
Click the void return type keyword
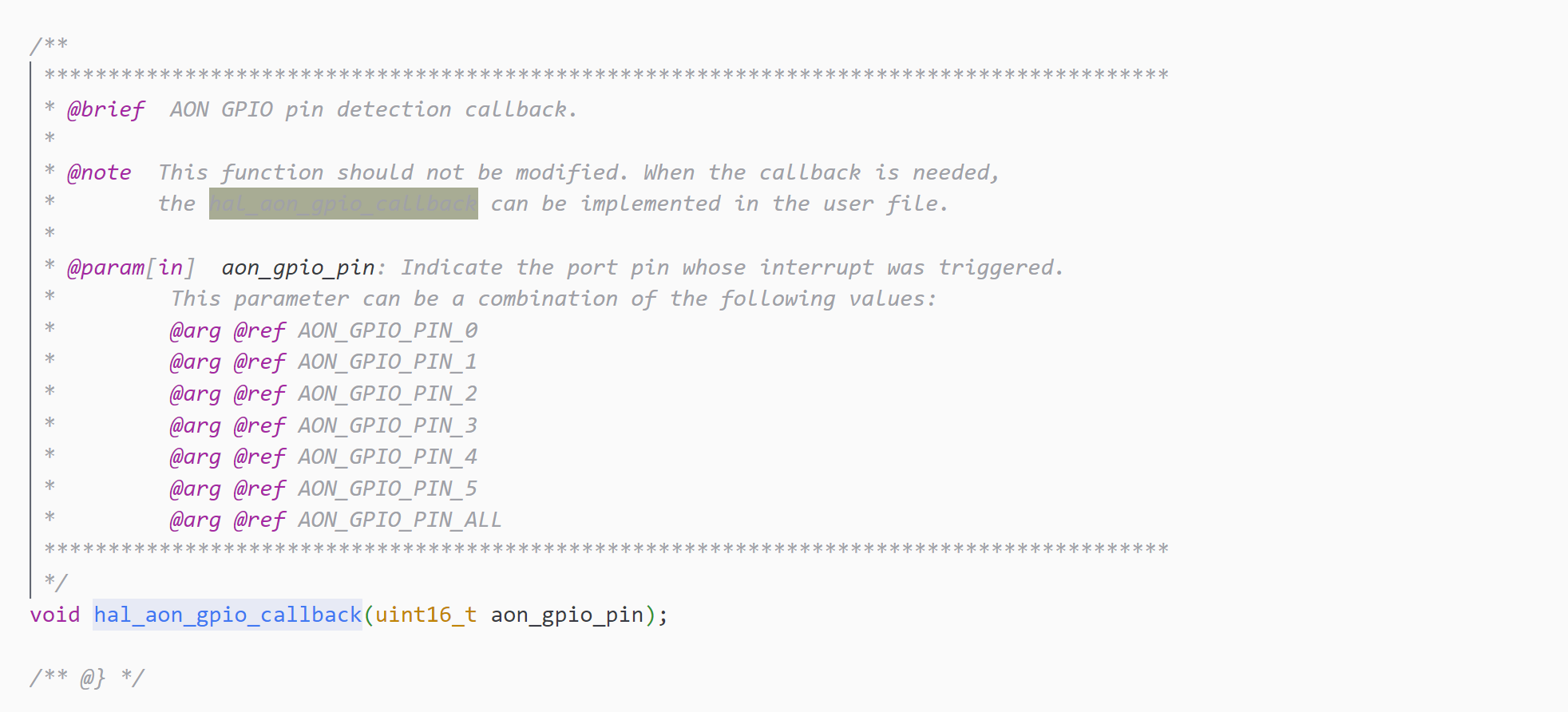[55, 615]
